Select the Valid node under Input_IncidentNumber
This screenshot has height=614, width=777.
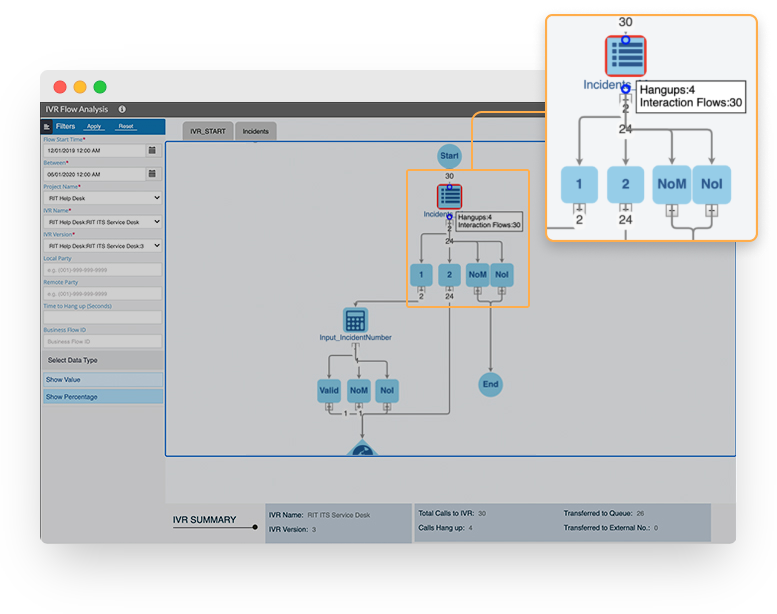point(329,391)
